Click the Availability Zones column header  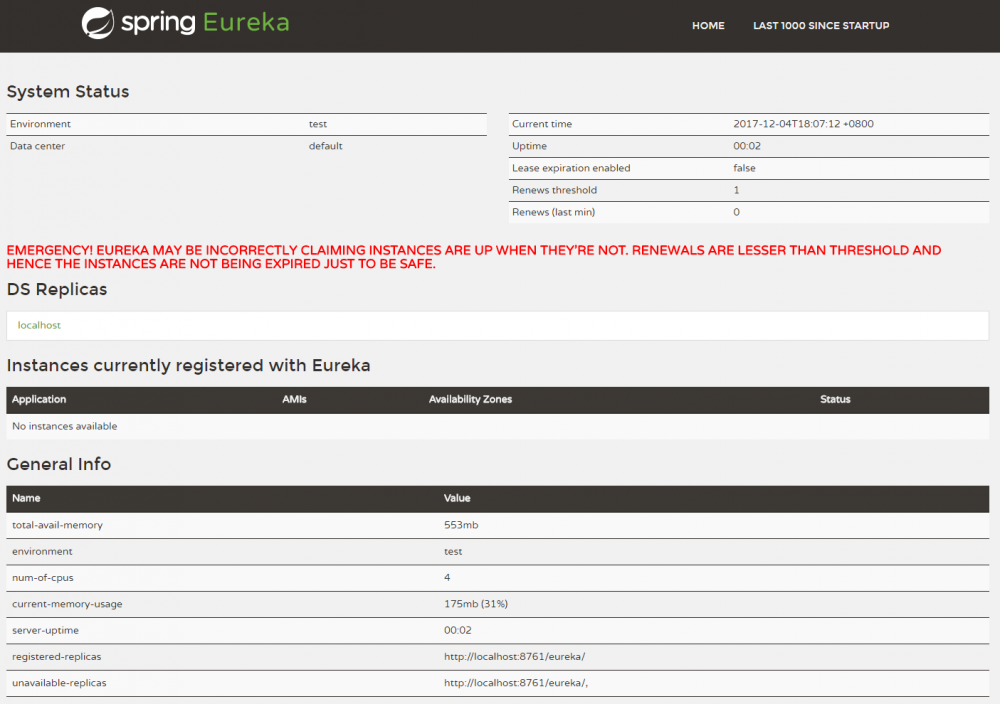tap(470, 399)
